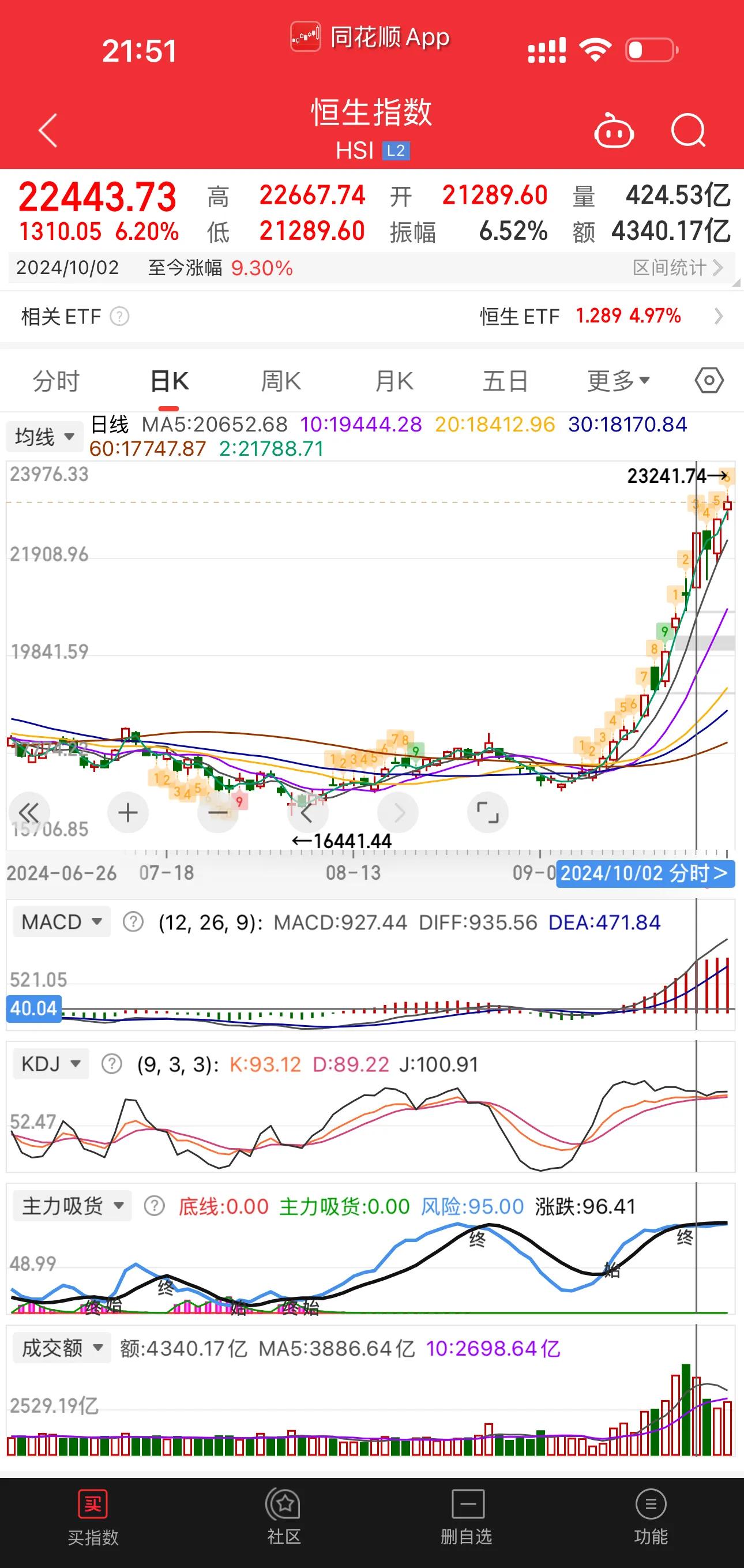Zoom in chart with plus icon
This screenshot has width=744, height=1568.
coord(128,812)
